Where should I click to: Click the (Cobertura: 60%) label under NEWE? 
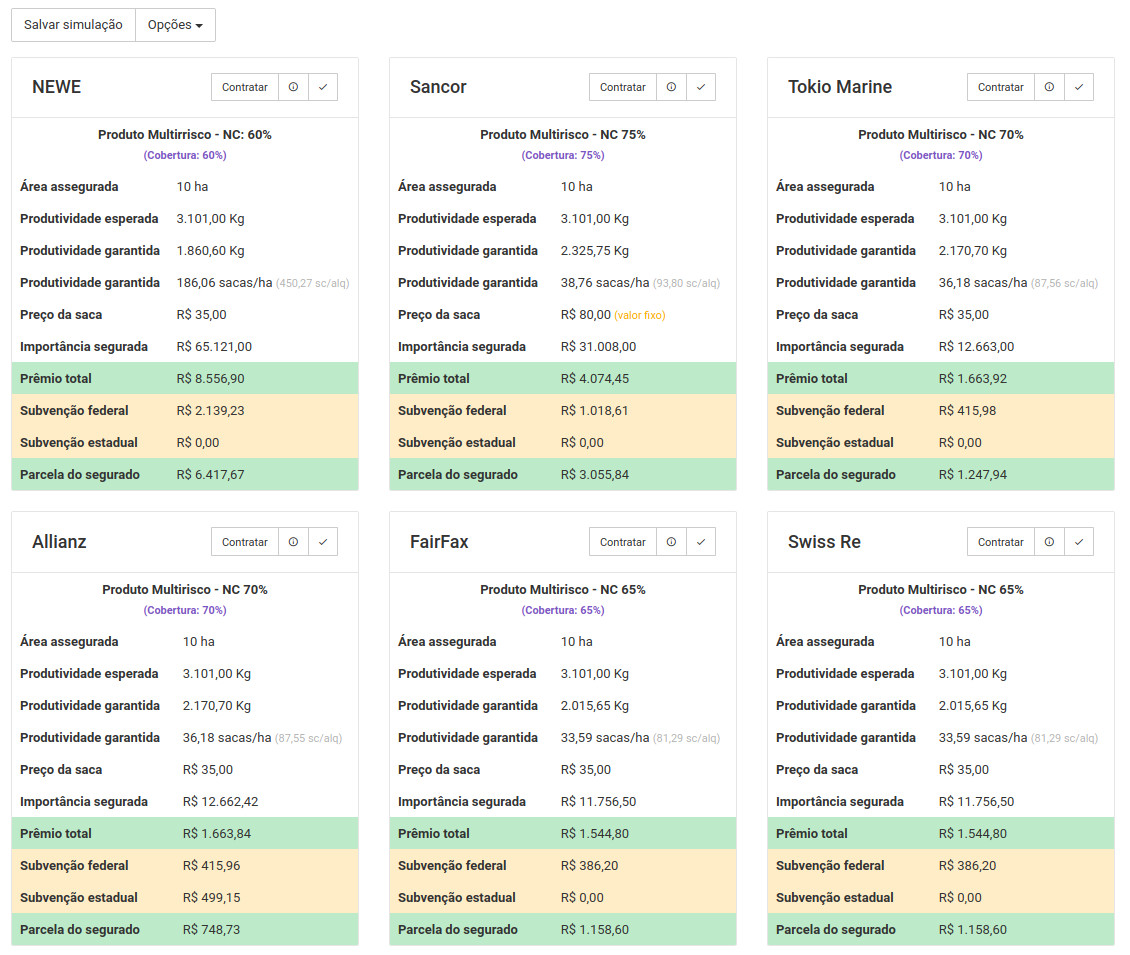185,155
